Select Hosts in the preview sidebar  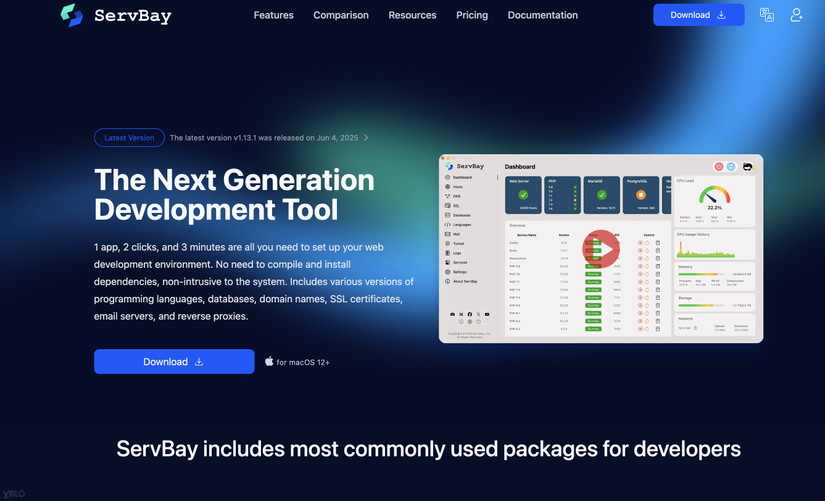(x=454, y=187)
